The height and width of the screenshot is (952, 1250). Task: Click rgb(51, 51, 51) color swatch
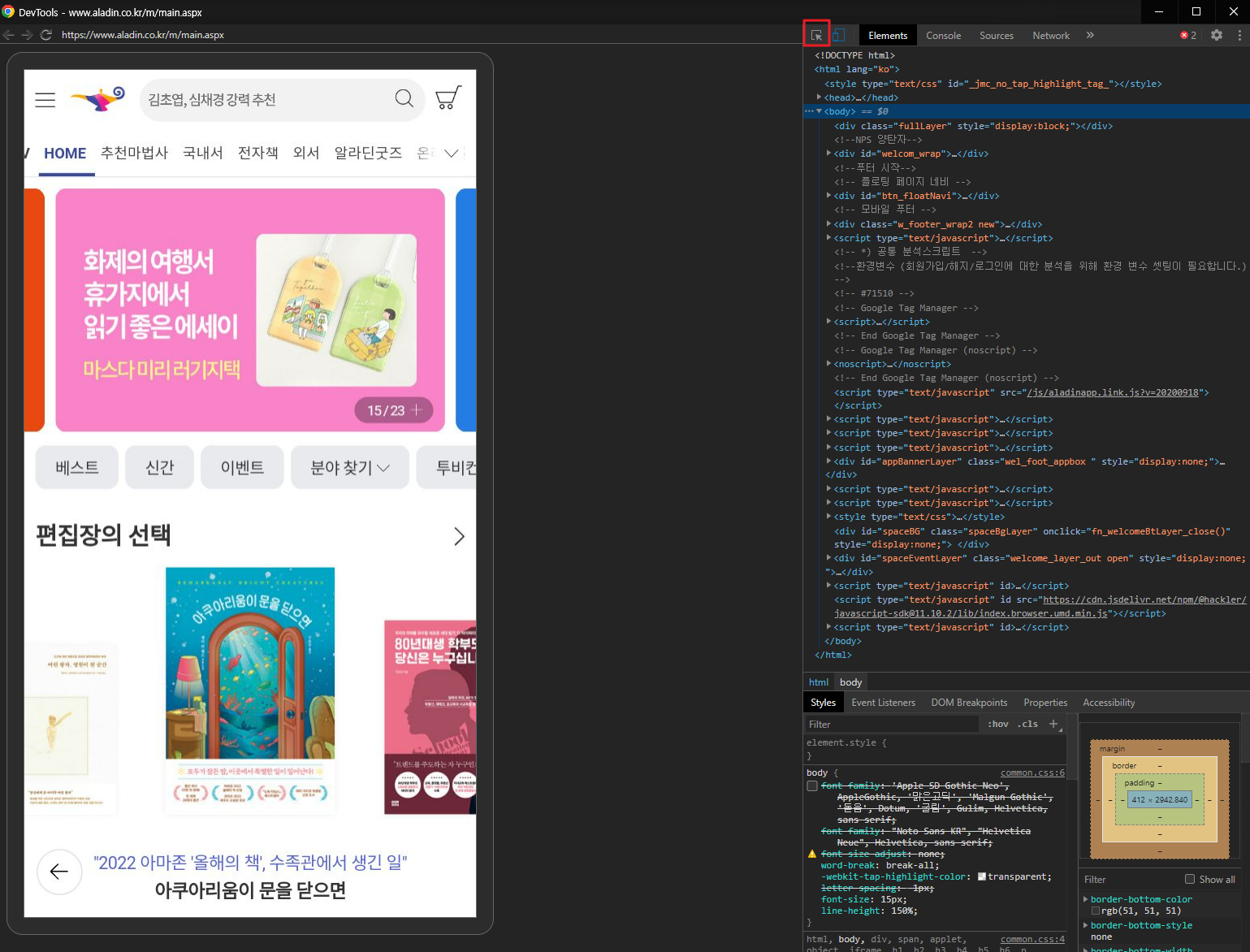(1095, 911)
